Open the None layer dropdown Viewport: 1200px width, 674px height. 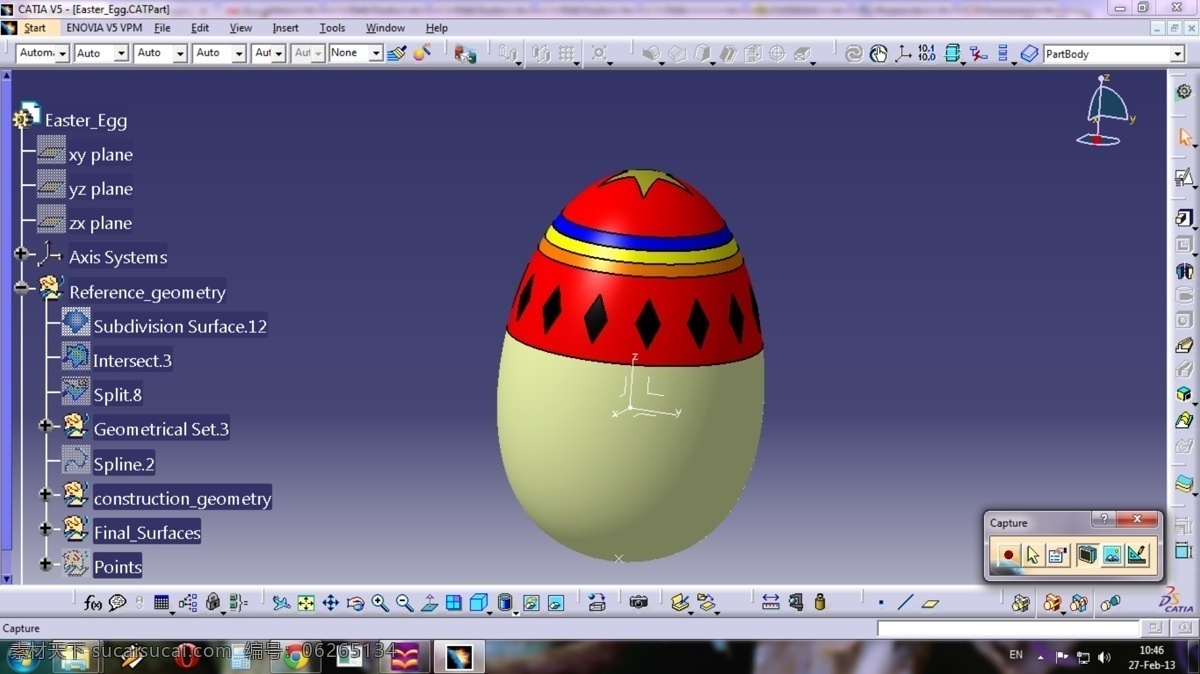(x=376, y=53)
